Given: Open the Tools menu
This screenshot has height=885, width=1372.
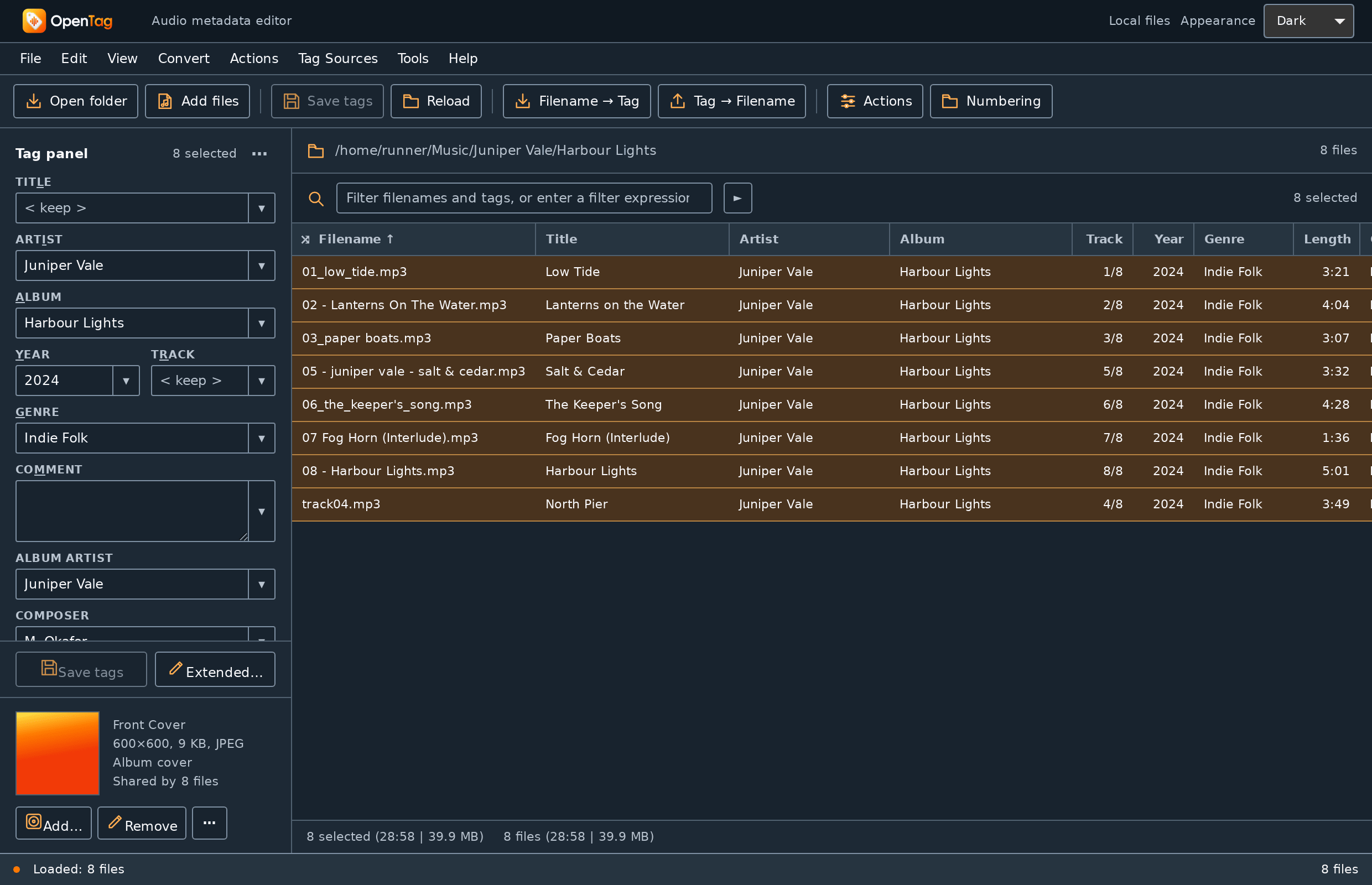Looking at the screenshot, I should 413,59.
